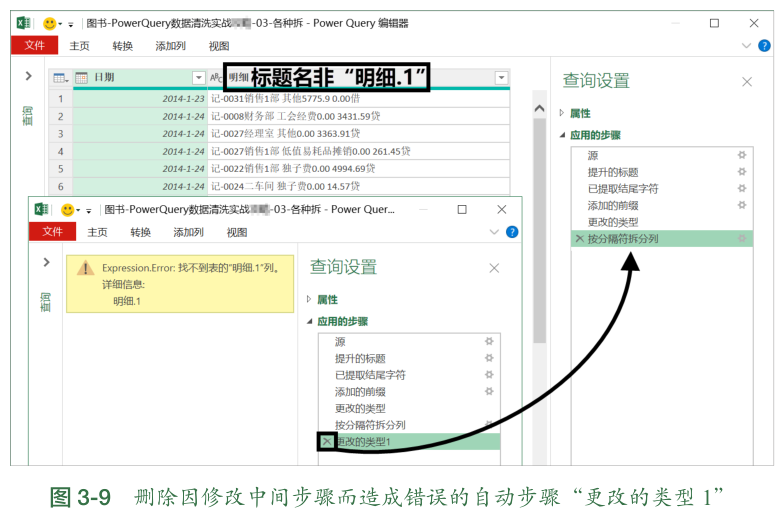The width and height of the screenshot is (784, 514).
Task: Select cell 记-0008财务部 工会经费
Action: 358,116
